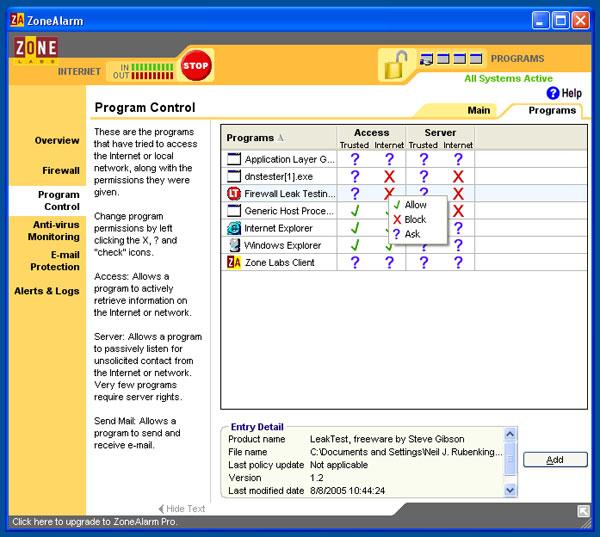
Task: Click the first active program icon near PROGRAMS
Action: 426,59
